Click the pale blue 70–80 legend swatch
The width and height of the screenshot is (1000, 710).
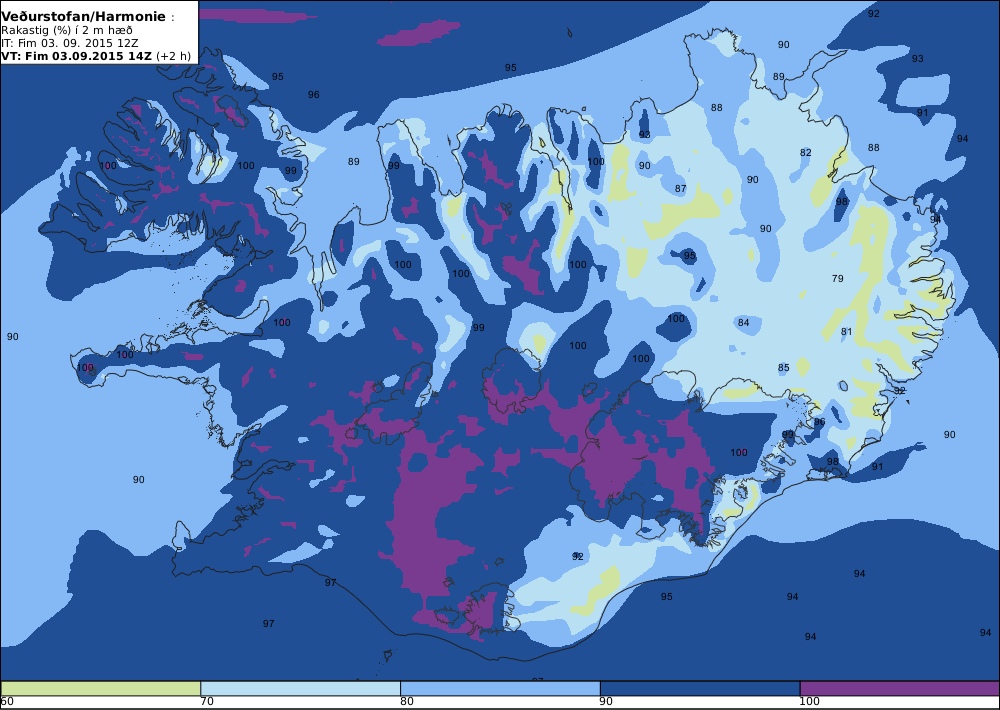pyautogui.click(x=300, y=688)
